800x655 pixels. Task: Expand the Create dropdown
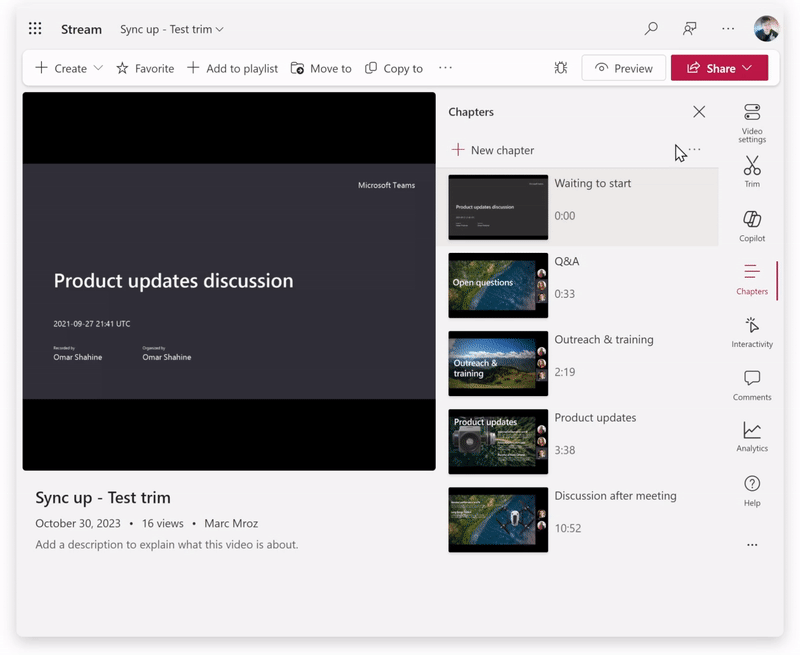click(69, 68)
